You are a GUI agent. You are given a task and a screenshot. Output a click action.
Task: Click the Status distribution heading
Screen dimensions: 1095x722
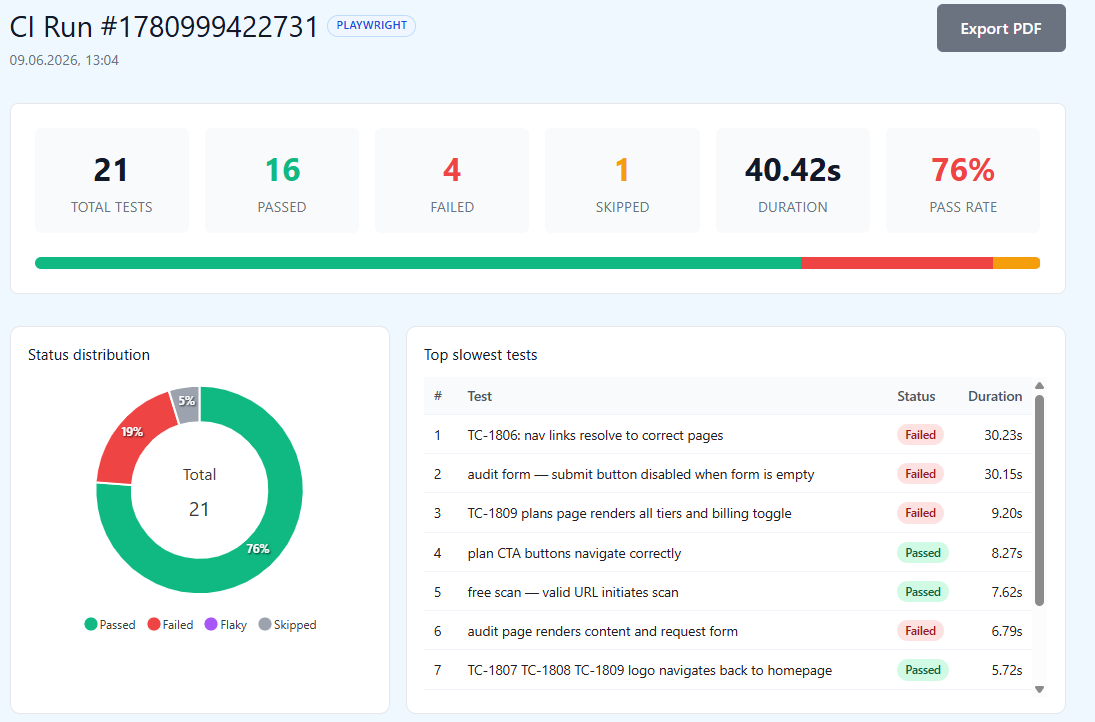point(89,355)
